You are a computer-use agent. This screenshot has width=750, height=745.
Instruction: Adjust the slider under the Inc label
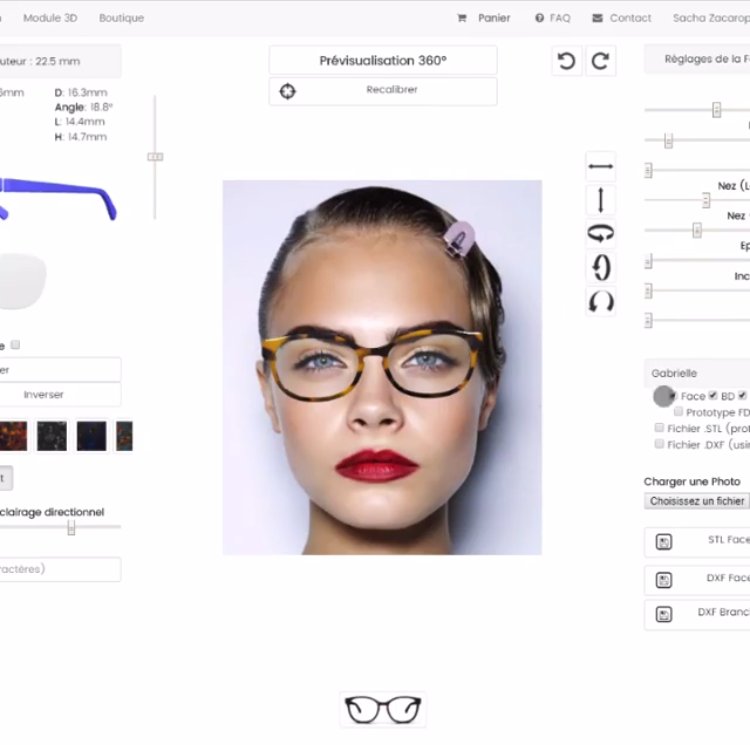[x=649, y=291]
